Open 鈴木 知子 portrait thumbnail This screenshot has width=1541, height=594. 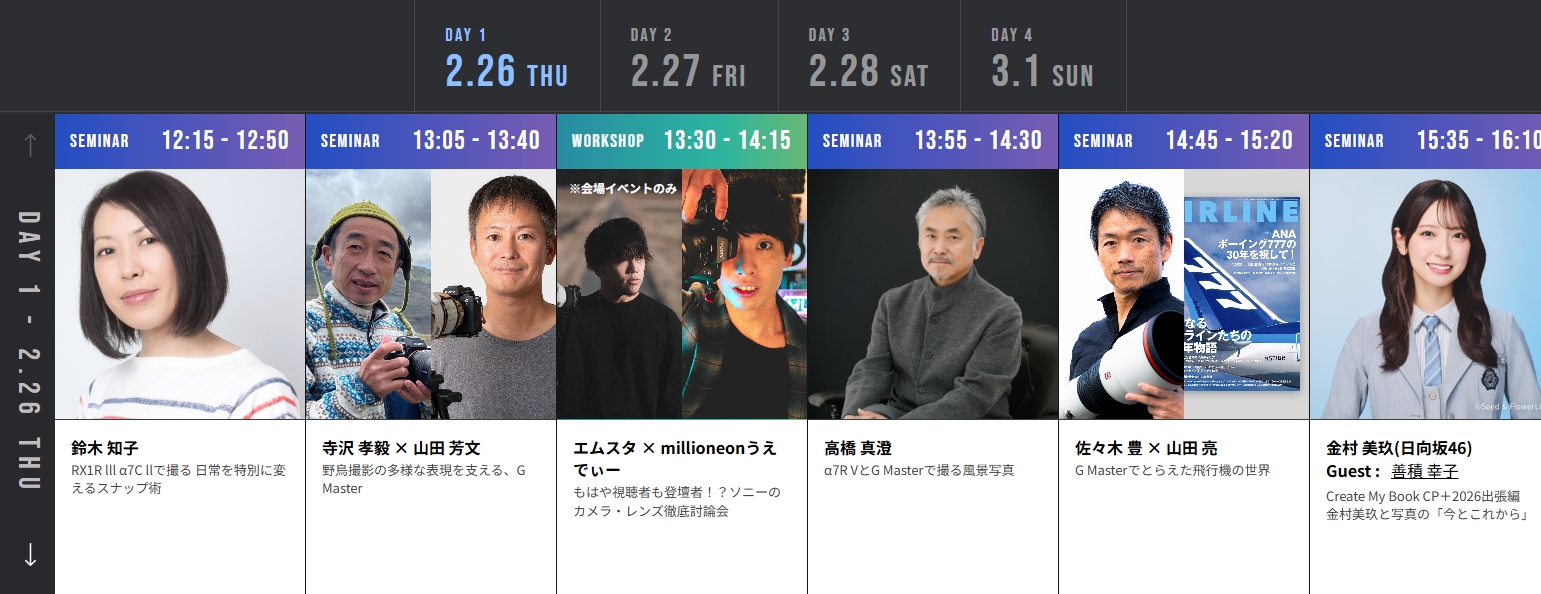pos(180,294)
